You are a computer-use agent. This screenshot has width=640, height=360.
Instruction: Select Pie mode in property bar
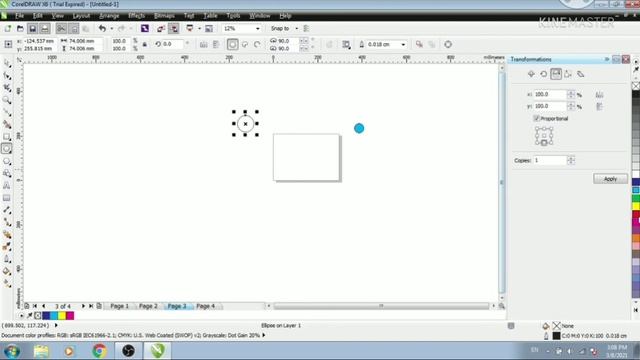coord(245,44)
